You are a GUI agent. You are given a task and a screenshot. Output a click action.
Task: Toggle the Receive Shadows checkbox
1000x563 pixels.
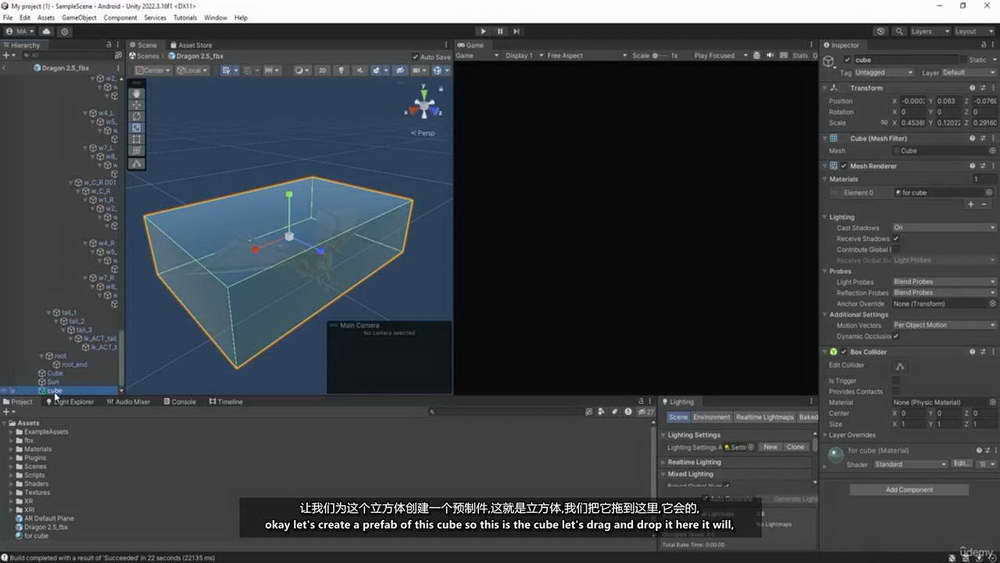point(896,238)
